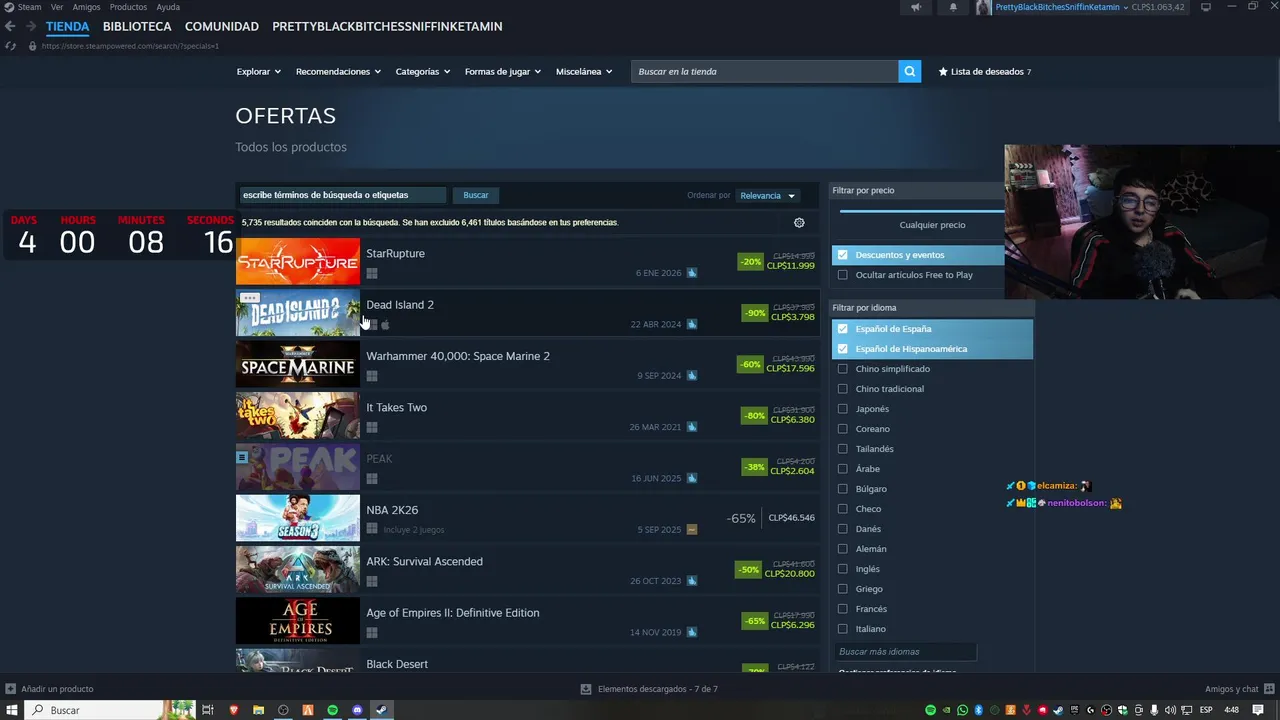The width and height of the screenshot is (1280, 720).
Task: Open Spotify from the taskbar
Action: click(x=333, y=710)
